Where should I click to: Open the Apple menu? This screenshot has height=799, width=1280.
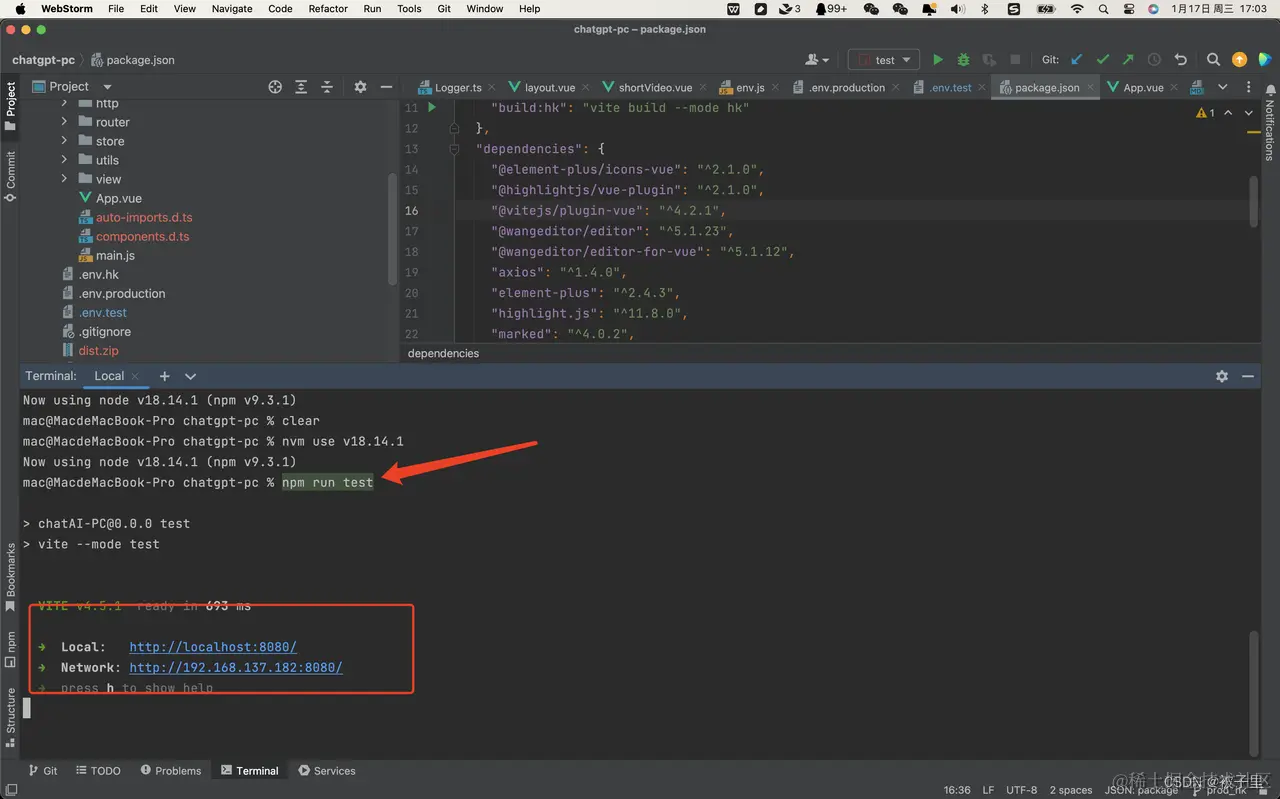(20, 9)
